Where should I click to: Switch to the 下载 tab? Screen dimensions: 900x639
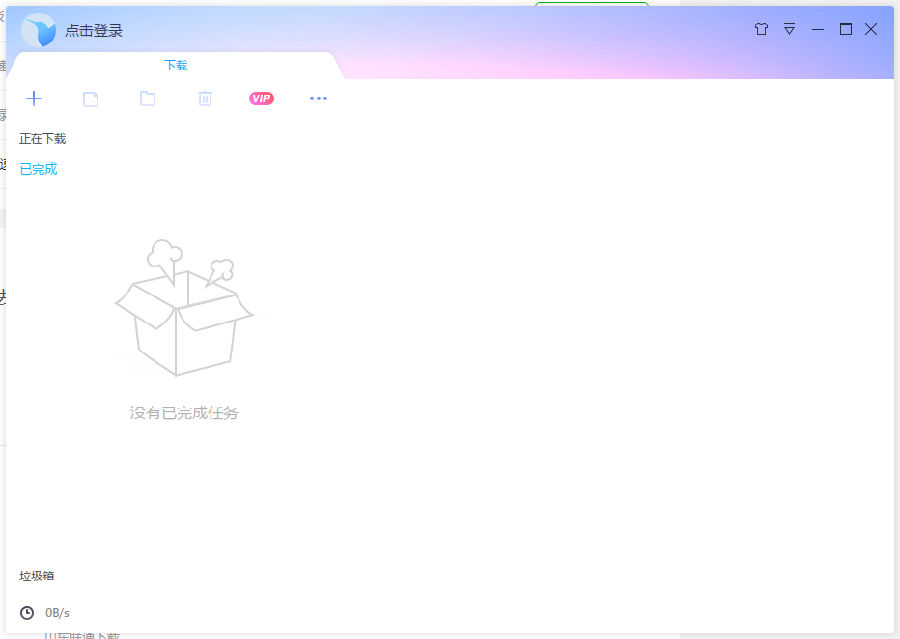pos(176,65)
